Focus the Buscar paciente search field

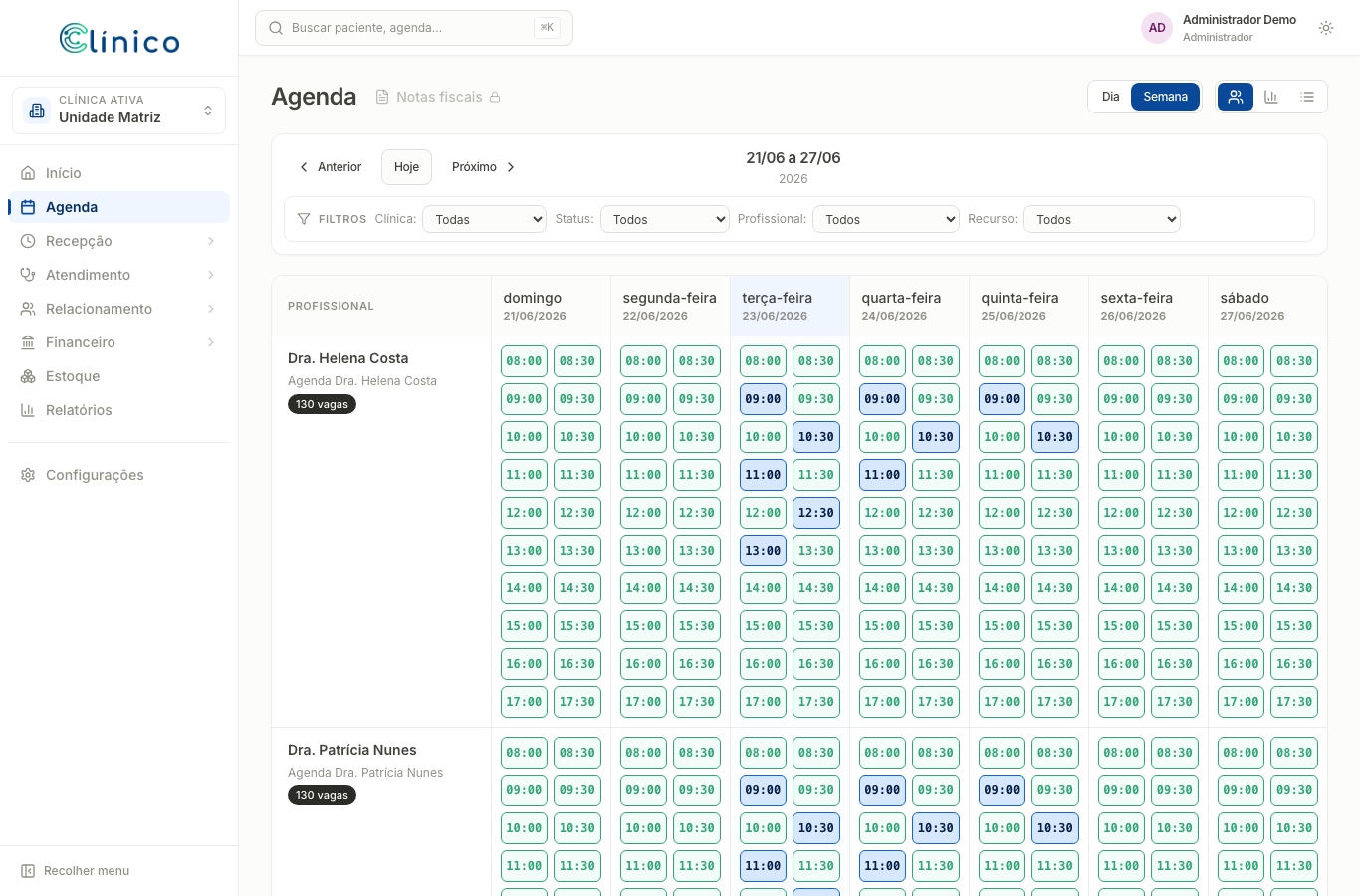pyautogui.click(x=414, y=28)
